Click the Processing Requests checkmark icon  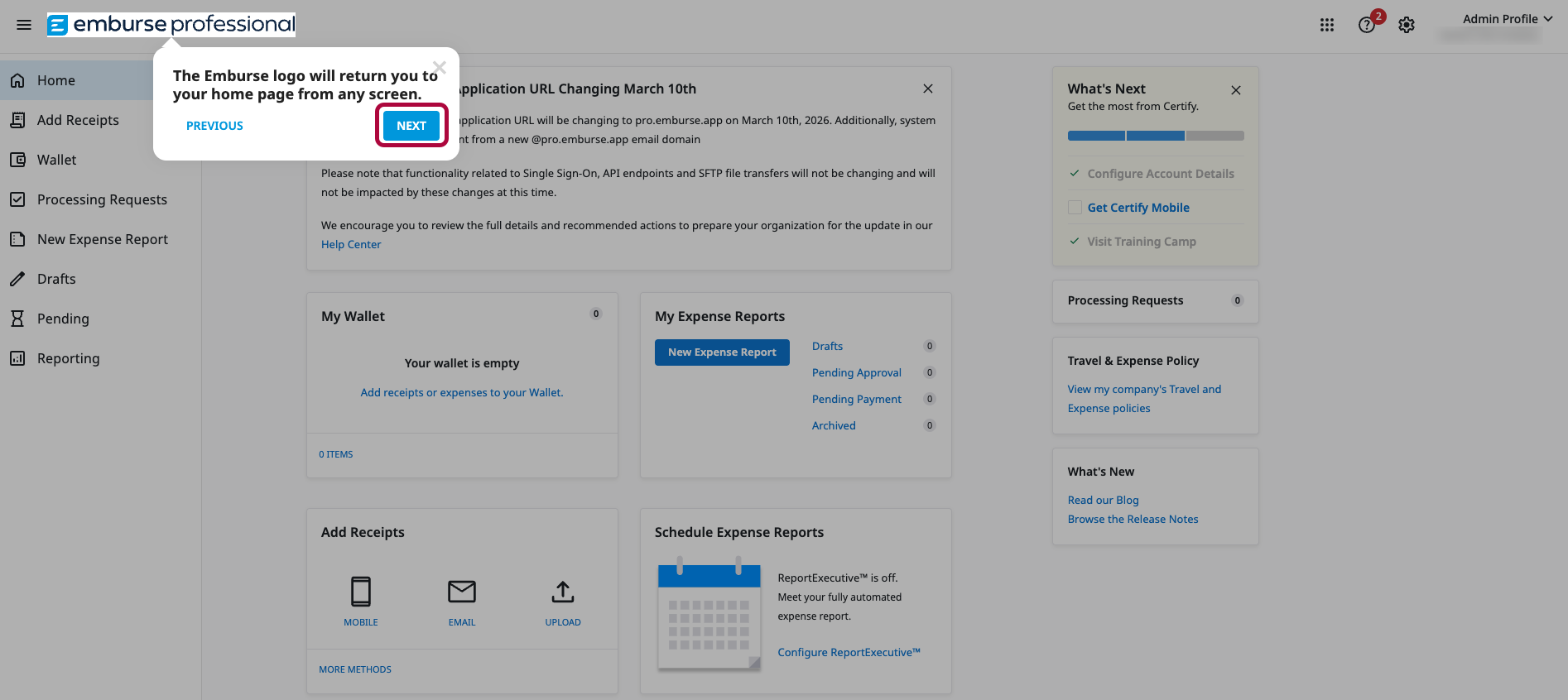(x=17, y=199)
